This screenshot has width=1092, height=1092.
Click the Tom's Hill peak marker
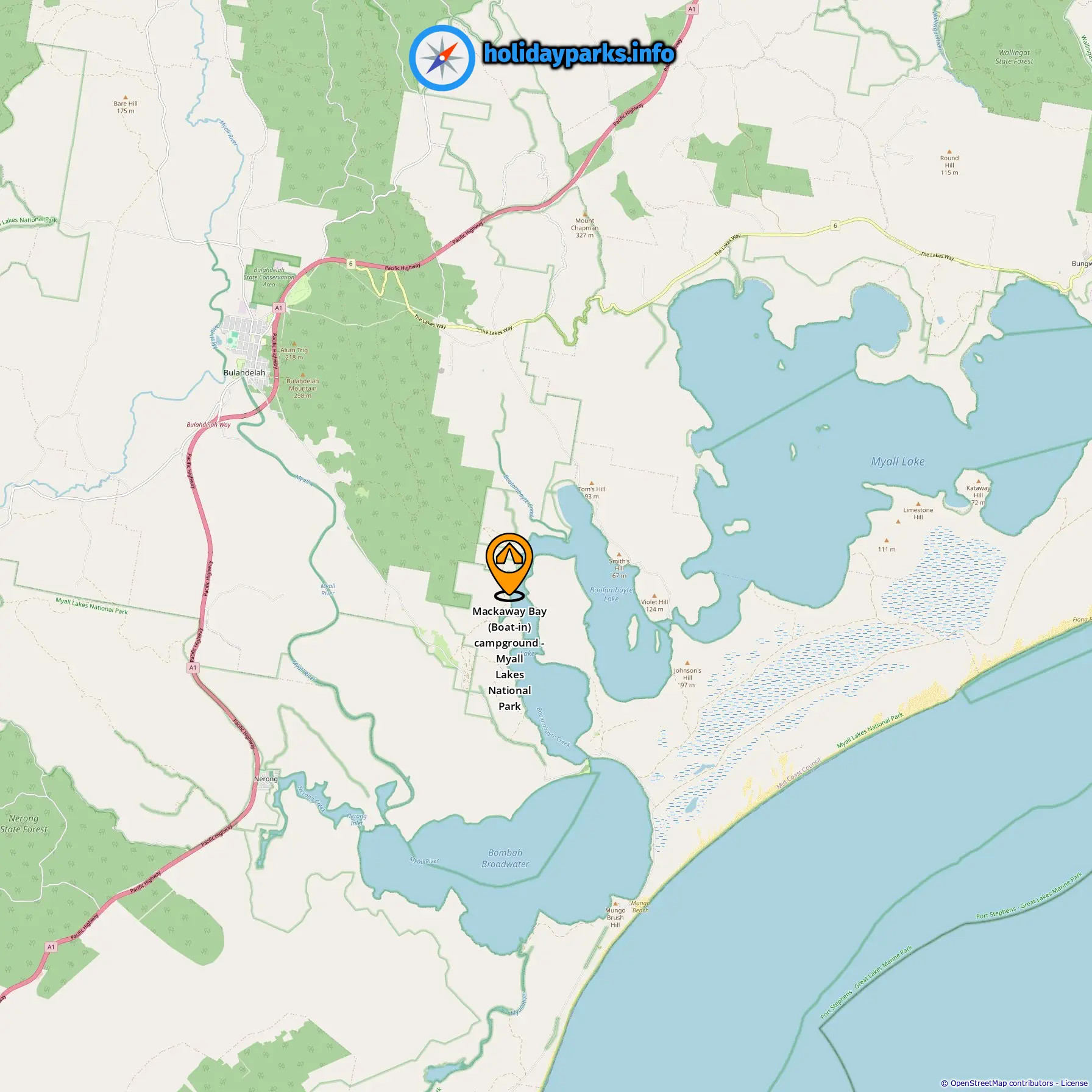pyautogui.click(x=591, y=483)
